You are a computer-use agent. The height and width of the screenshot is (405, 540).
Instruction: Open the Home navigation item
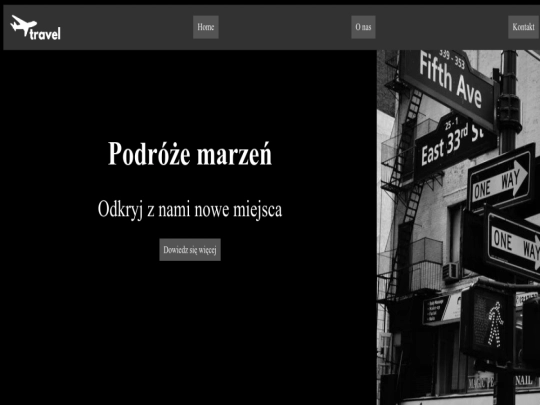pyautogui.click(x=206, y=27)
